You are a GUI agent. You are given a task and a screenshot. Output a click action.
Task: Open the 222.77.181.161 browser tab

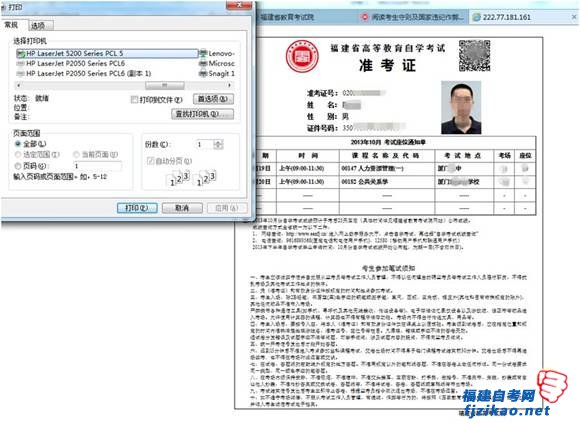tap(506, 17)
